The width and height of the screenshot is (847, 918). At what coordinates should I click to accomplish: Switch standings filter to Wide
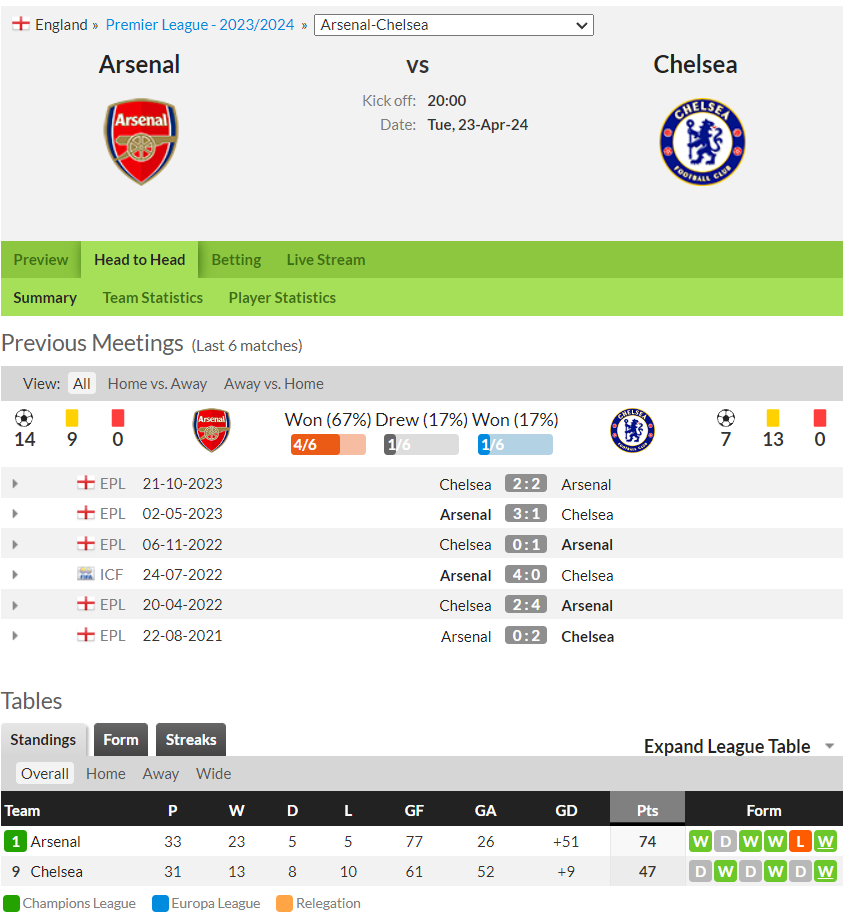(x=214, y=774)
